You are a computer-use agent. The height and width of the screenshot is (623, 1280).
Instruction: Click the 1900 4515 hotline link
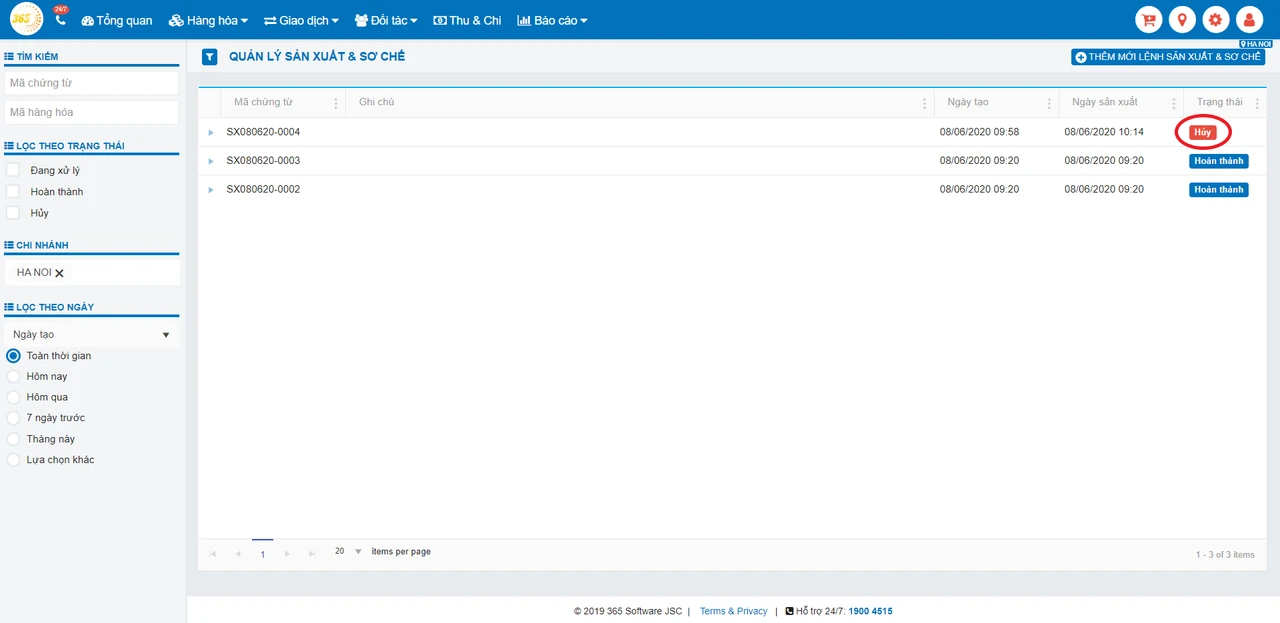tap(870, 611)
